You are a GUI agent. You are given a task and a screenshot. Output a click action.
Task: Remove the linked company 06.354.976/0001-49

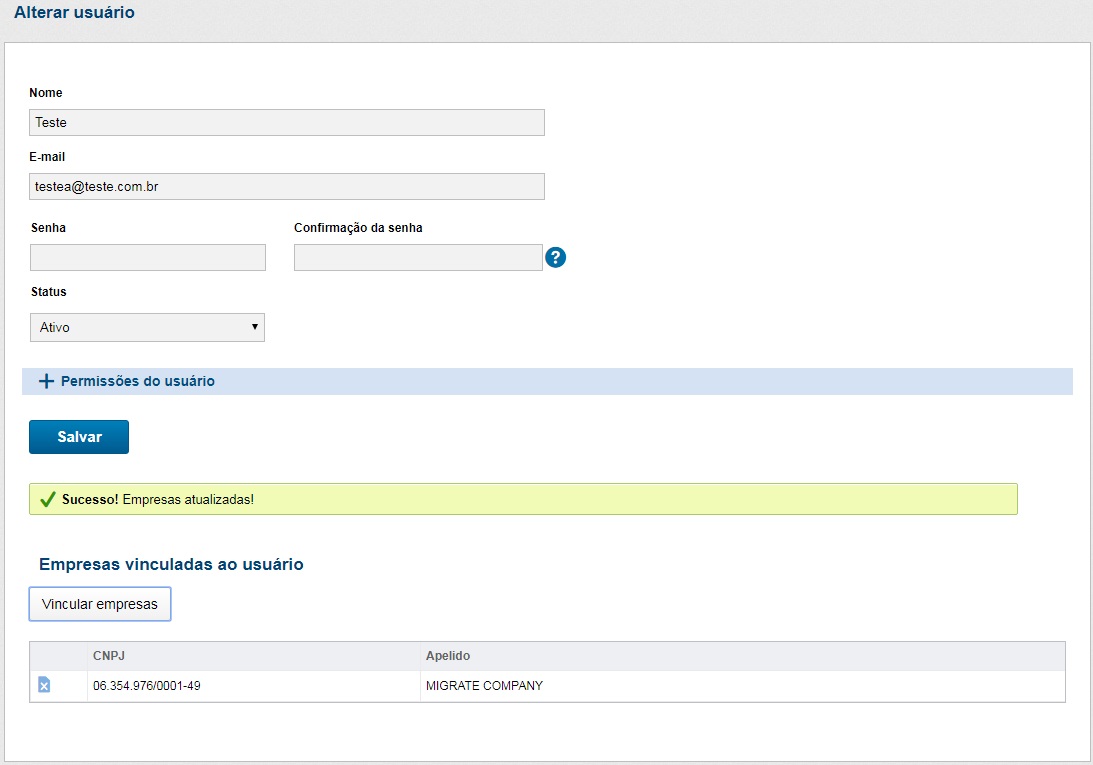(x=44, y=685)
